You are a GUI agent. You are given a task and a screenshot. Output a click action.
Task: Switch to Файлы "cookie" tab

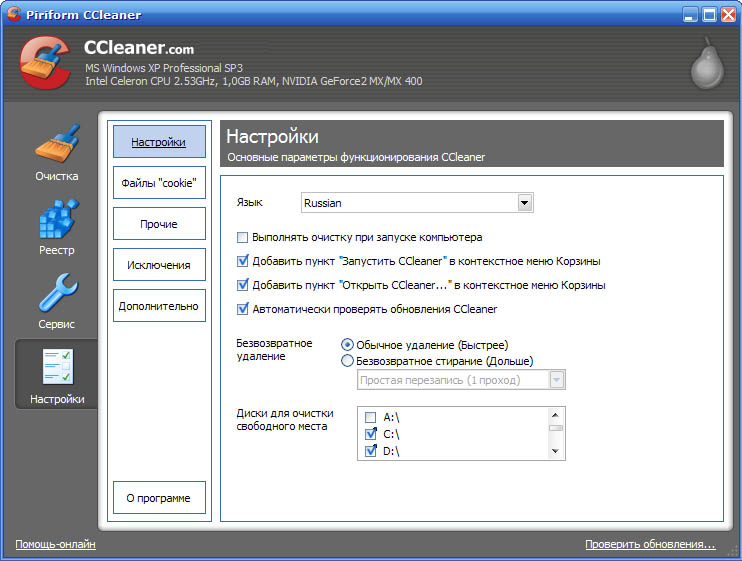[159, 183]
